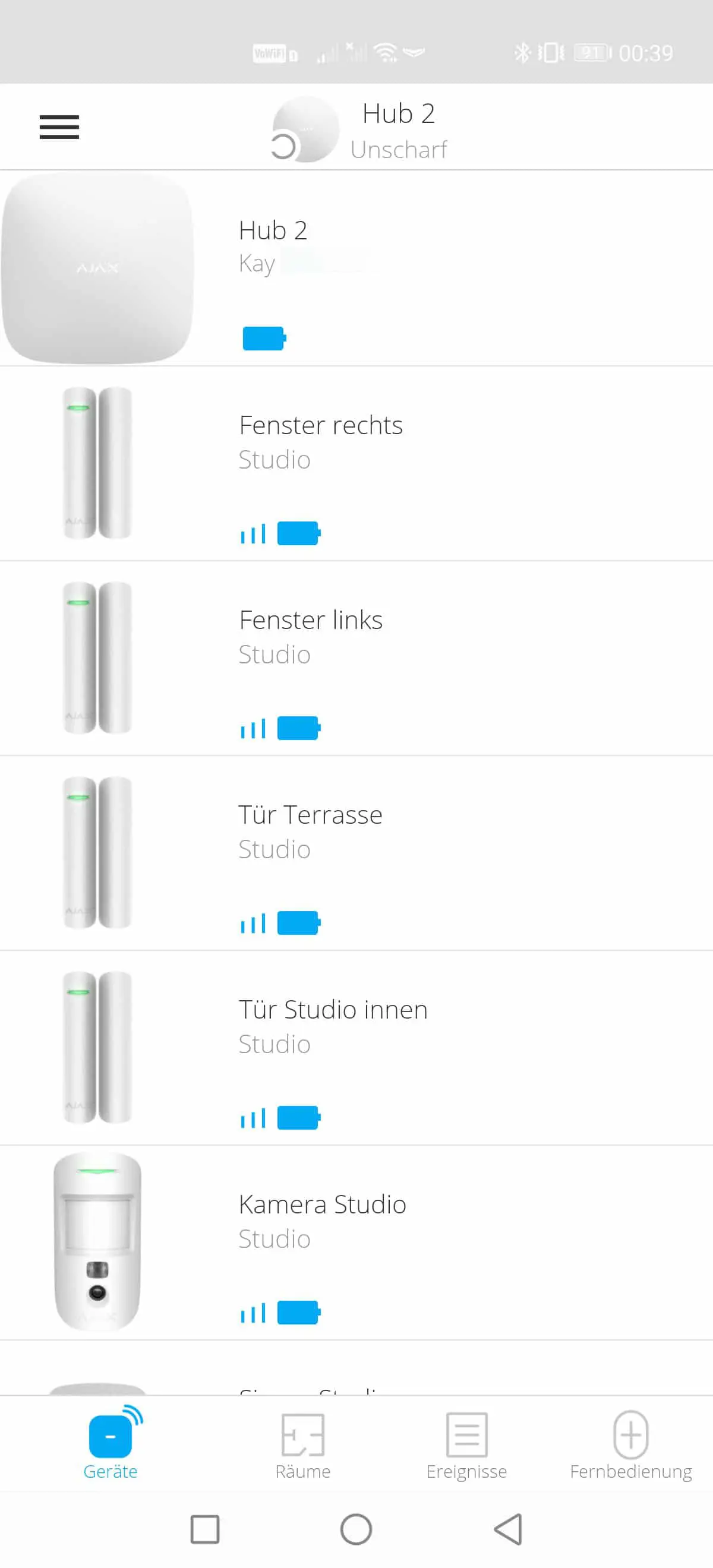Open Kamera Studio device
Image resolution: width=713 pixels, height=1568 pixels.
(356, 1243)
